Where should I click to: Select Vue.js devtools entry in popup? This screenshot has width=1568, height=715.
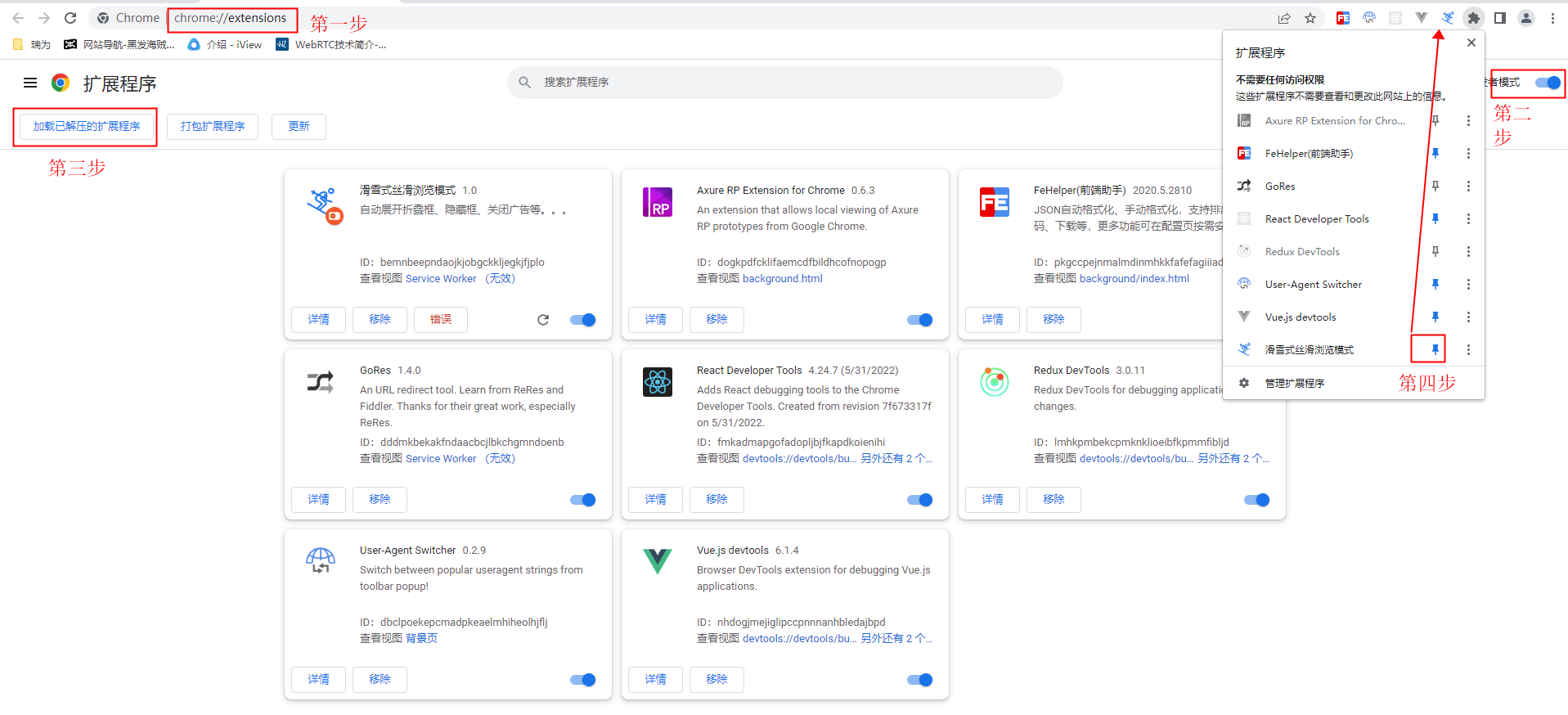pos(1322,317)
